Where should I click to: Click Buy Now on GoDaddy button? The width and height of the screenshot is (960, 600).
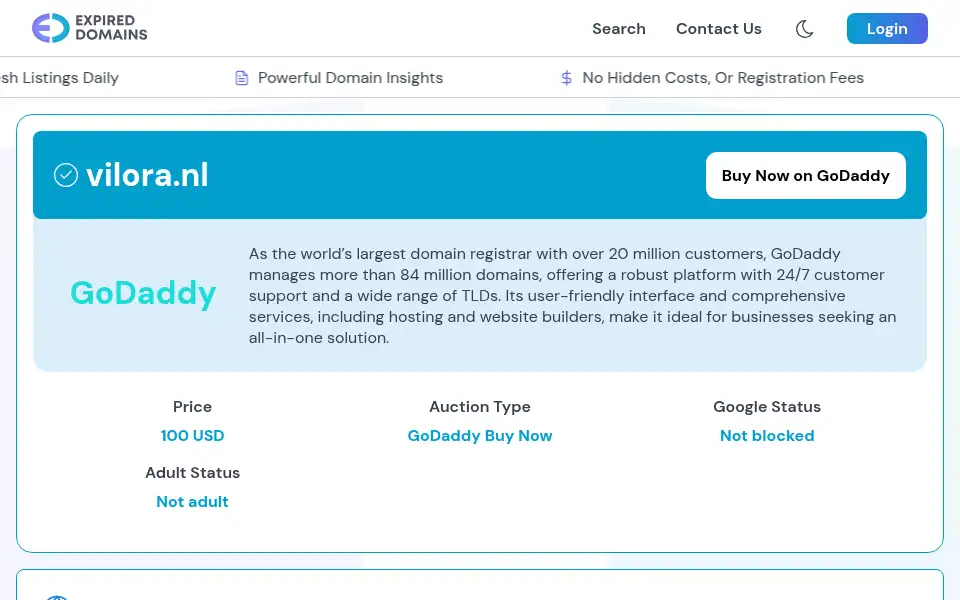(806, 176)
